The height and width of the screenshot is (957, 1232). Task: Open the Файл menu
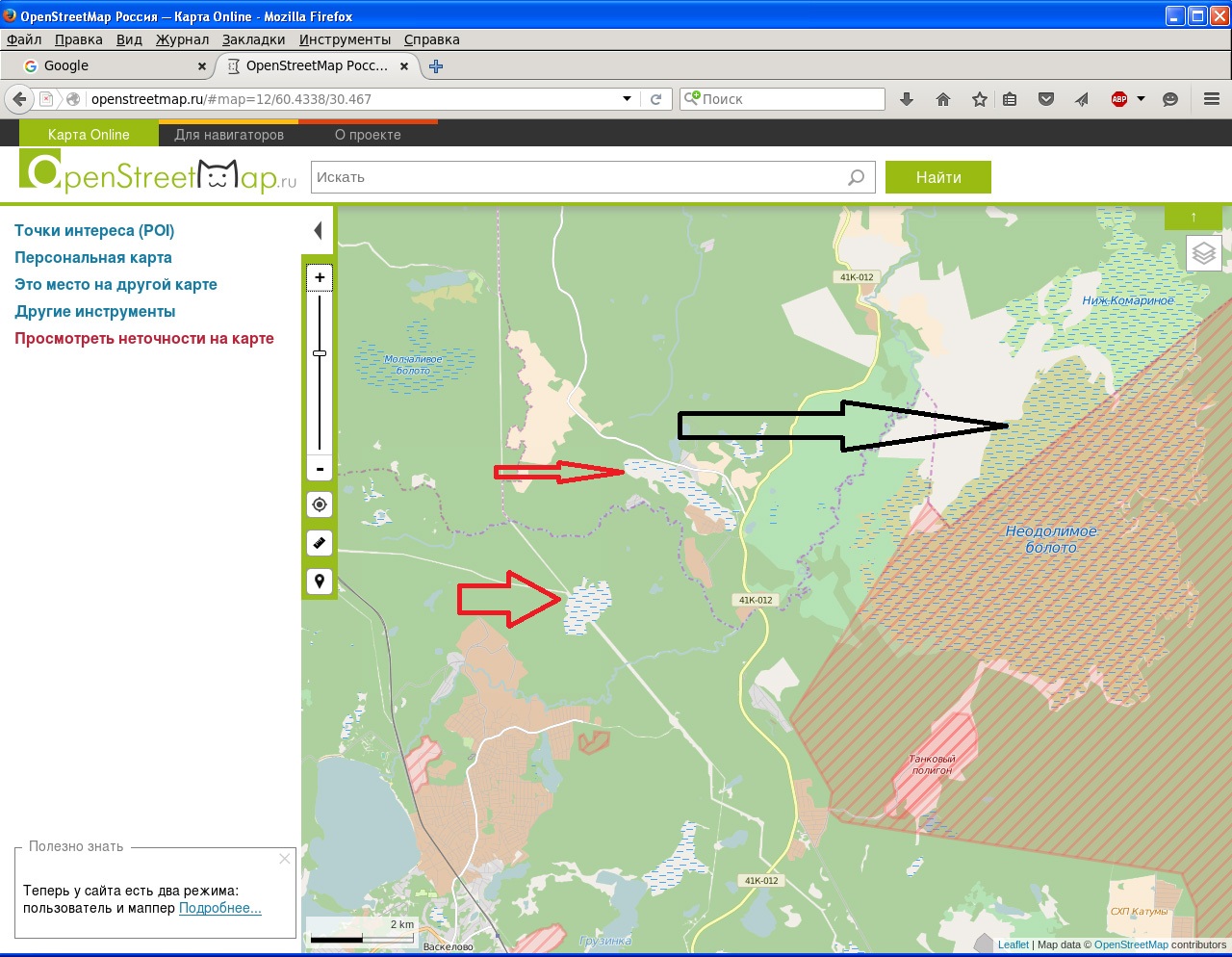24,39
